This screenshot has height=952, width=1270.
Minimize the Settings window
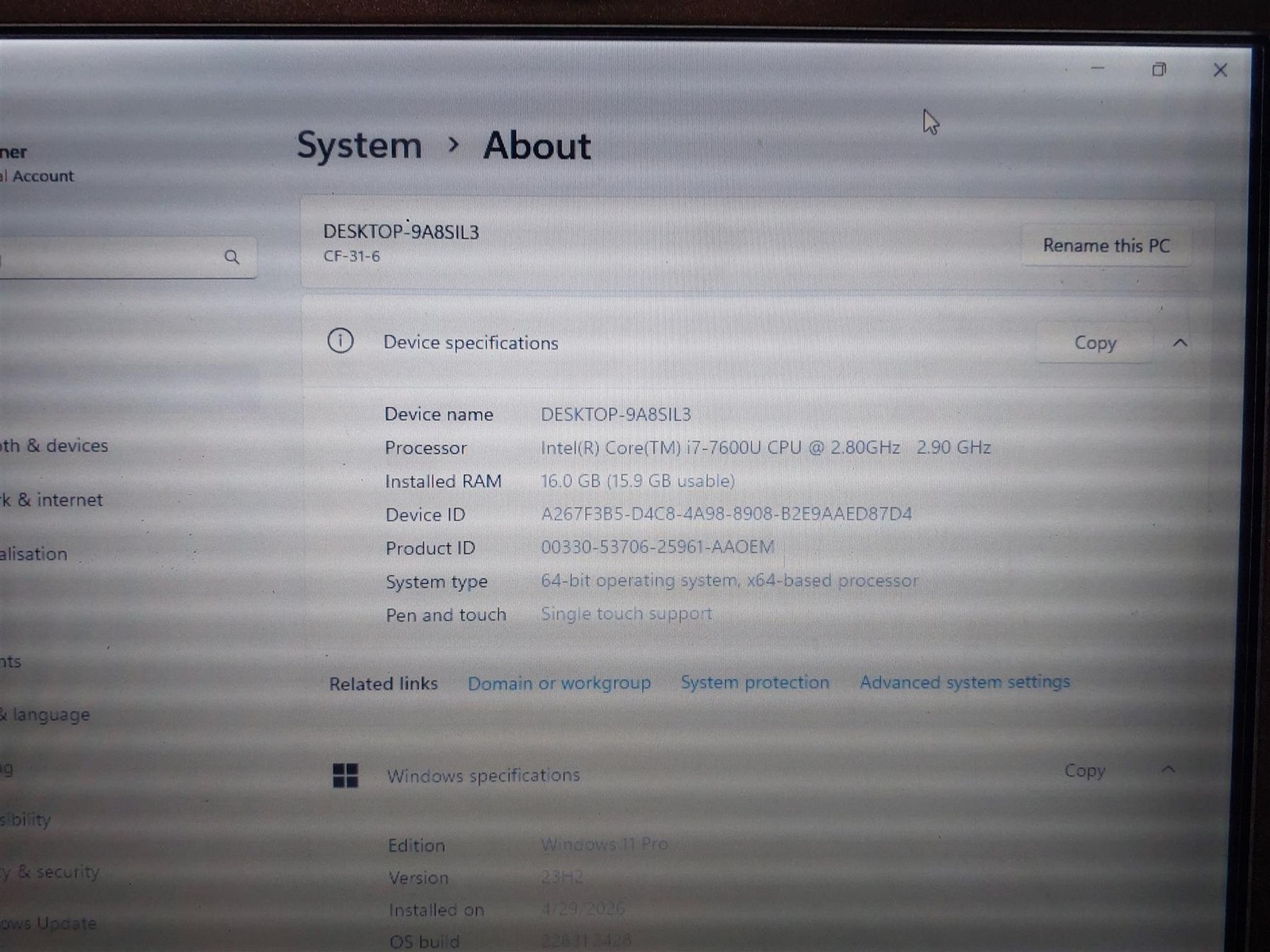[1098, 69]
